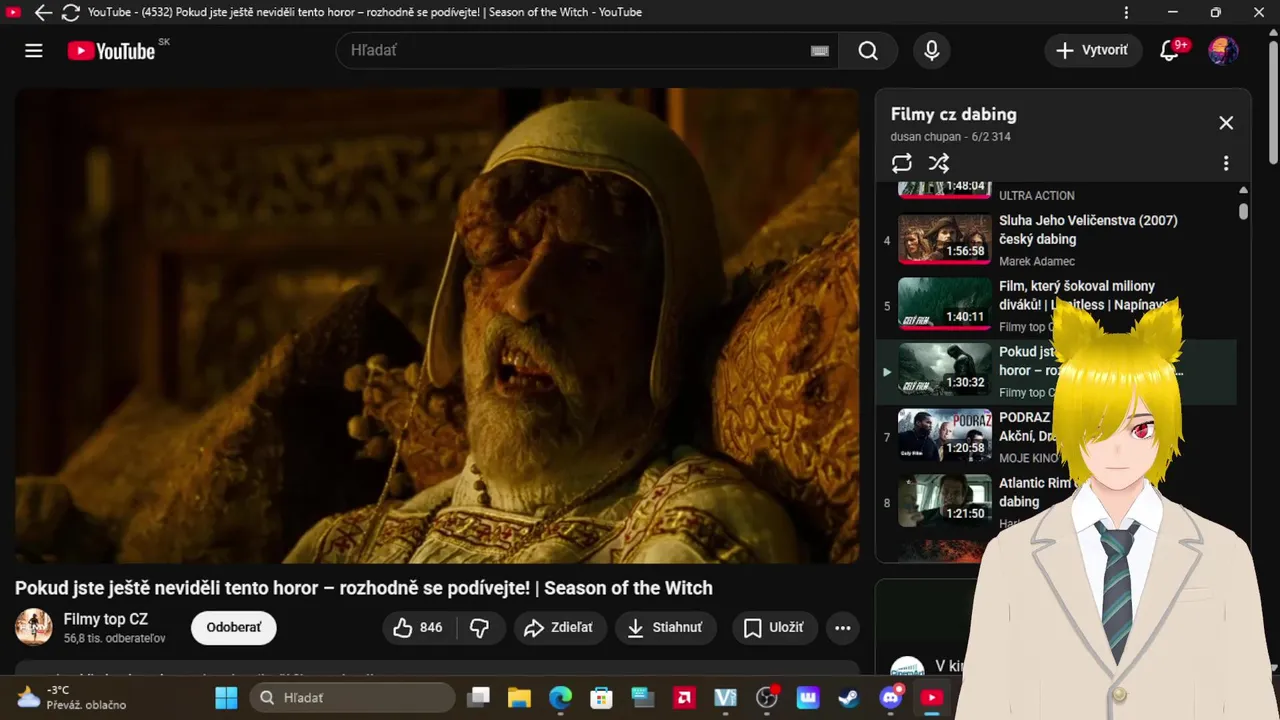Go to the YouTube home logo
Viewport: 1280px width, 720px height.
point(111,51)
